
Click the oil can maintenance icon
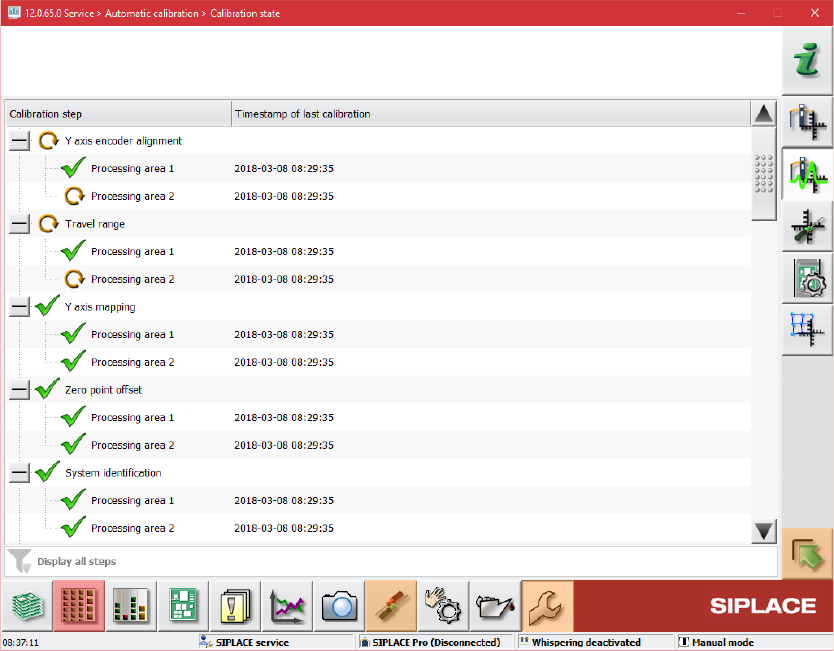(496, 606)
